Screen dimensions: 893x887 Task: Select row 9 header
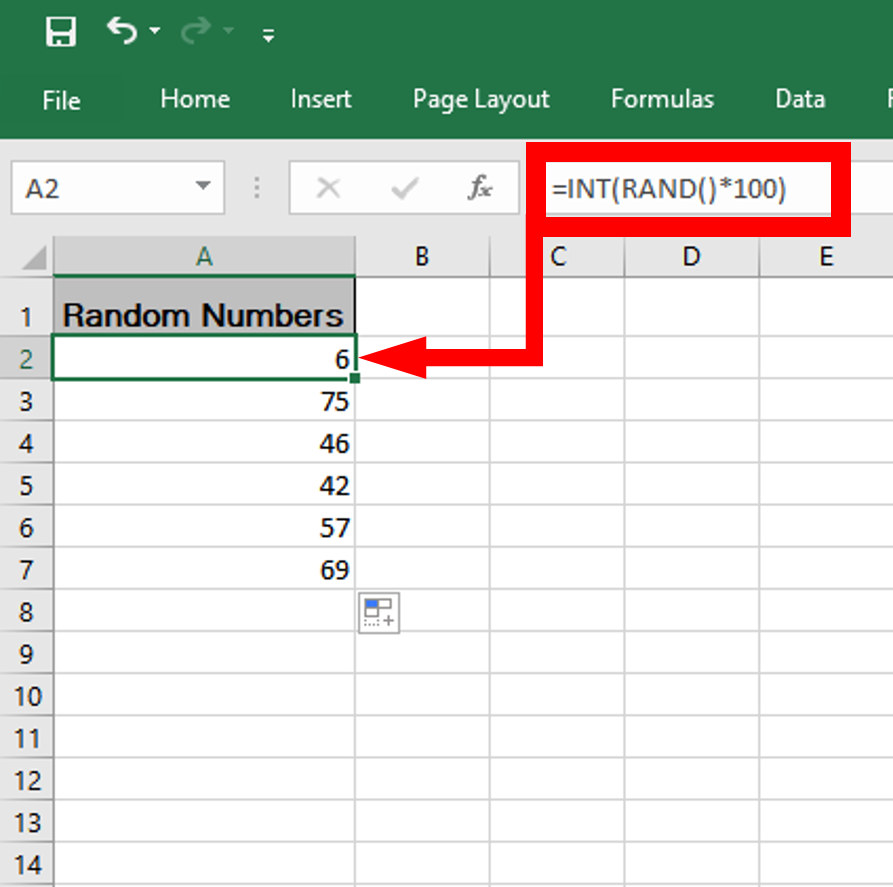coord(26,654)
